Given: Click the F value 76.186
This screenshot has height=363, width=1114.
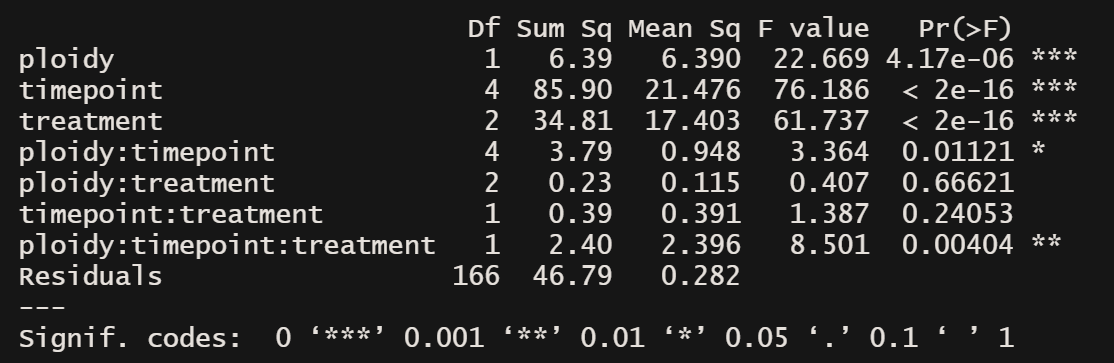Looking at the screenshot, I should point(821,90).
